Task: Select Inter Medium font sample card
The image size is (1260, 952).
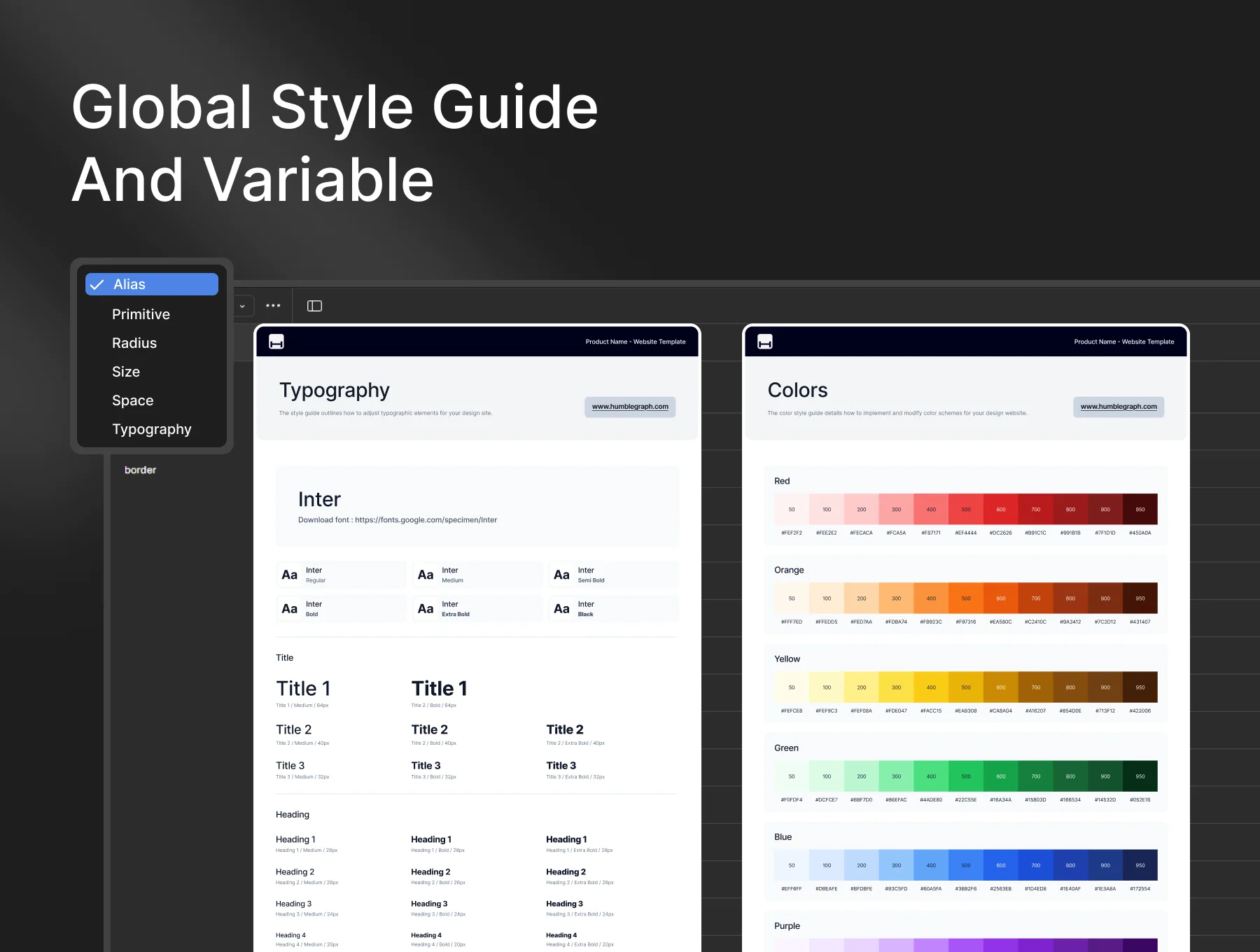Action: point(477,575)
